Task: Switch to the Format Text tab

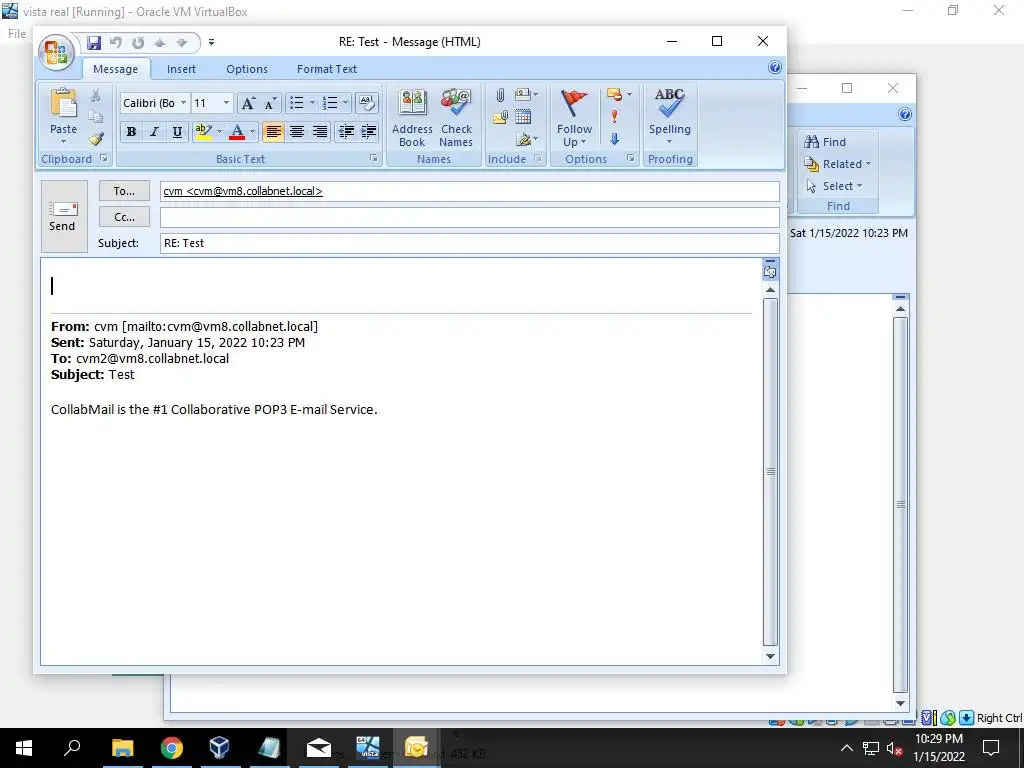Action: click(327, 69)
